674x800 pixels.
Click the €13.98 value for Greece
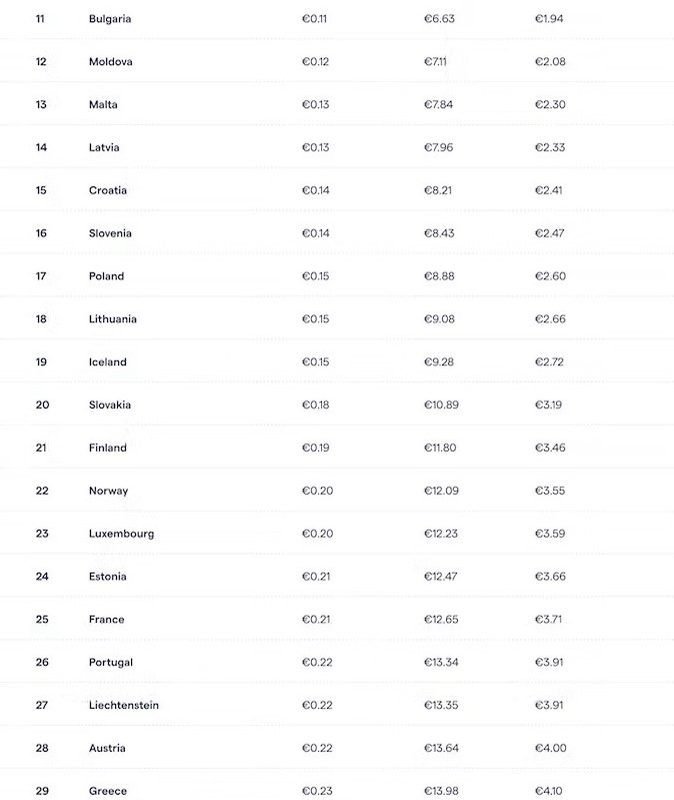pos(440,791)
